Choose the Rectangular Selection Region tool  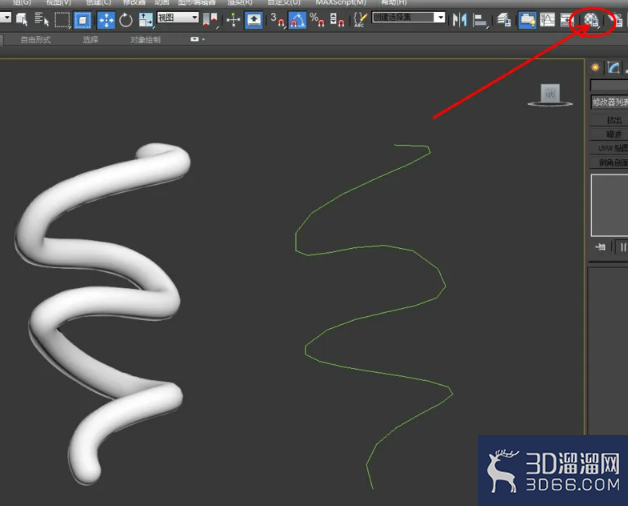[62, 20]
